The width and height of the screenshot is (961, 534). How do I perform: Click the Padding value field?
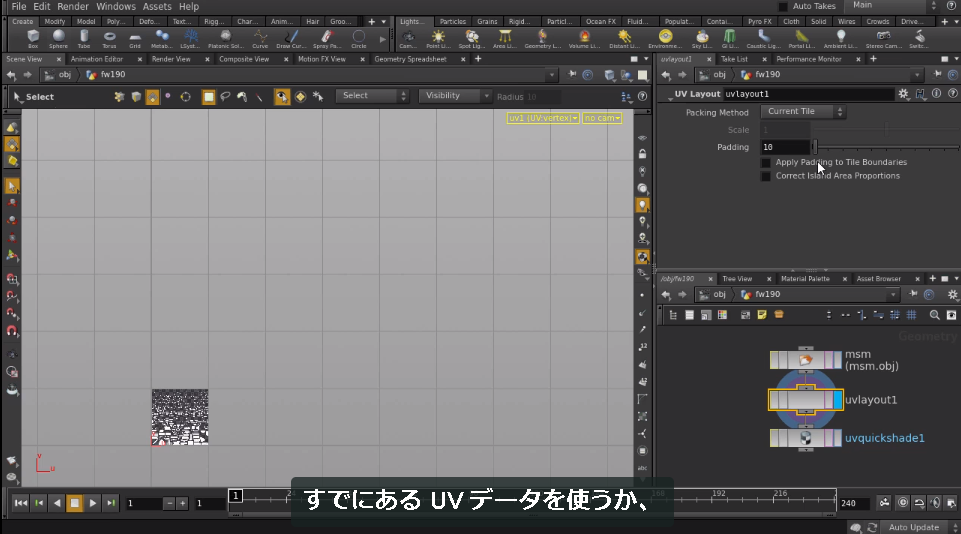785,147
